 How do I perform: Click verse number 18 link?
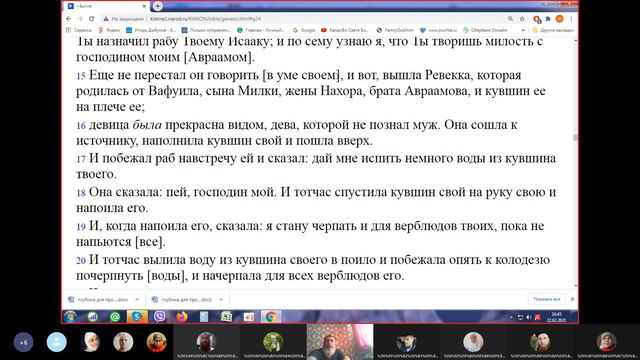[x=81, y=193]
